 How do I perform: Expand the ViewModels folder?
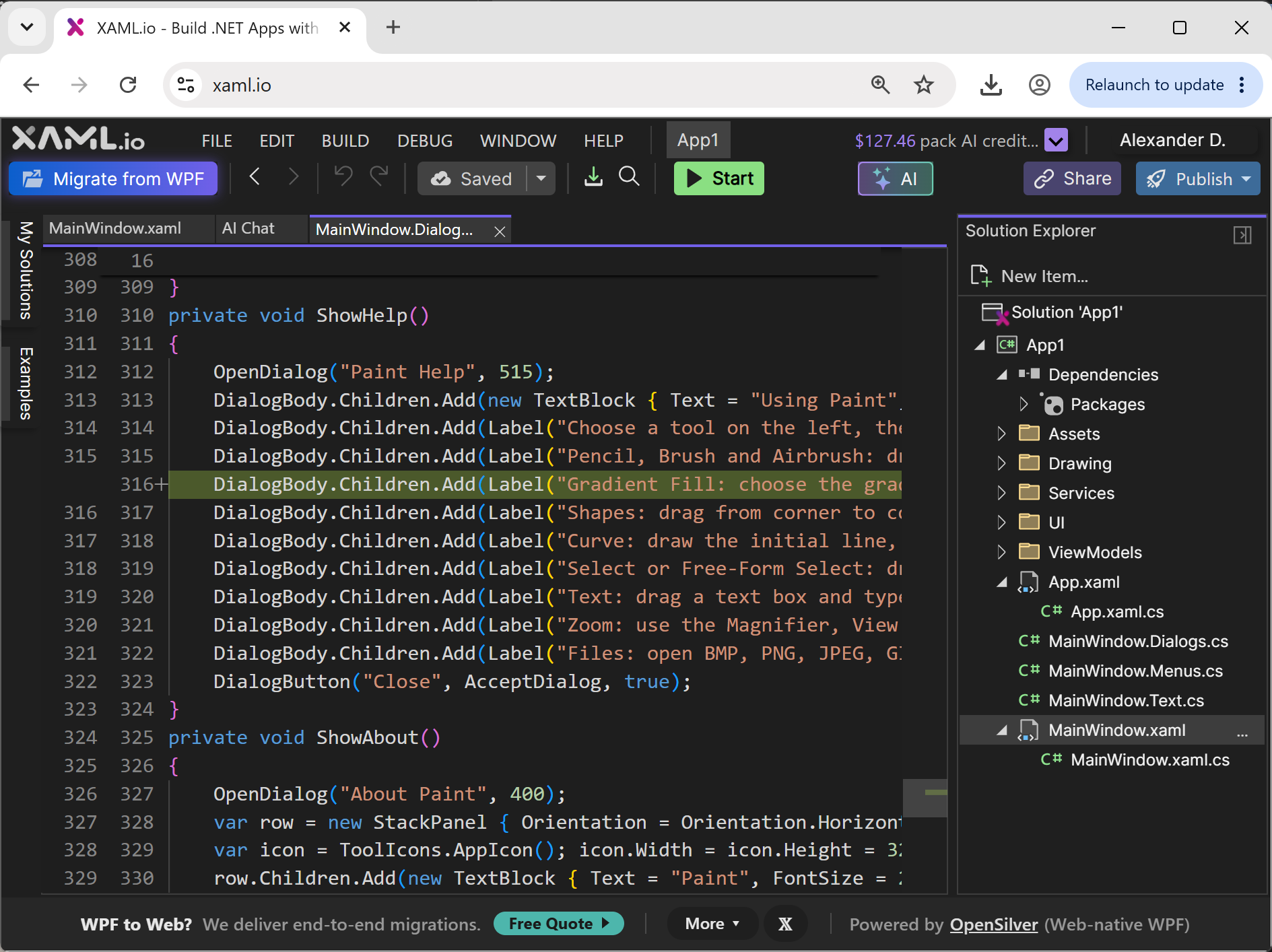pyautogui.click(x=1002, y=552)
